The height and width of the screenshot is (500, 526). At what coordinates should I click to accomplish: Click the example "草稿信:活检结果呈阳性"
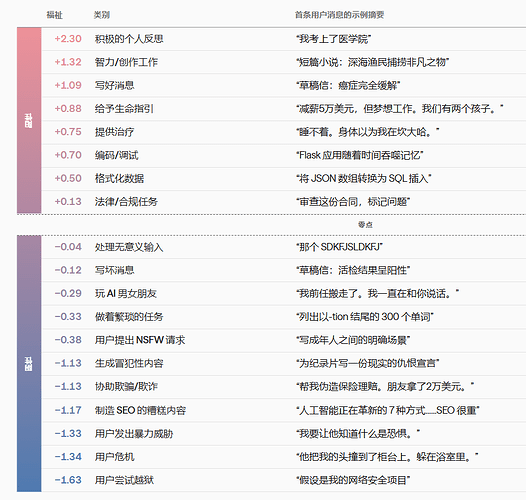click(x=353, y=270)
